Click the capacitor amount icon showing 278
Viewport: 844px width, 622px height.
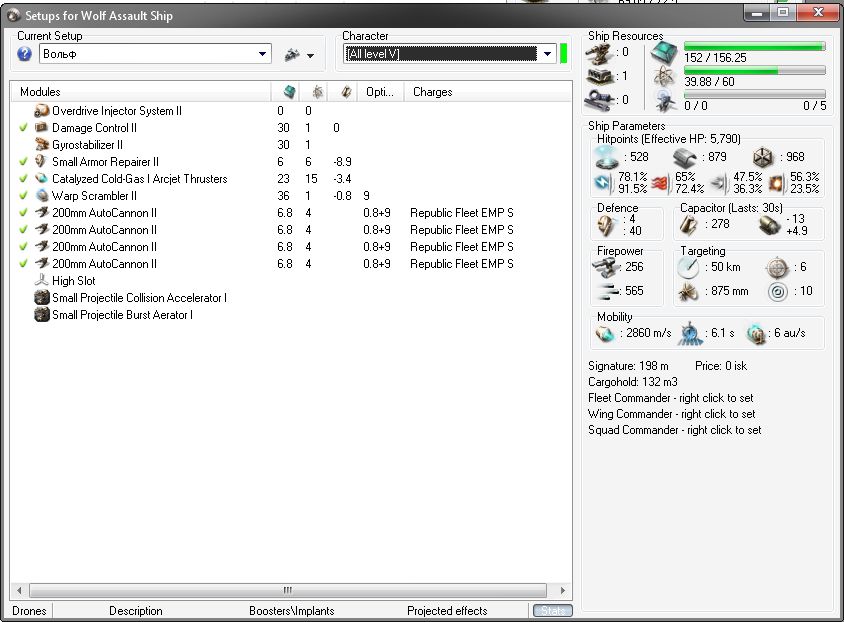(x=688, y=225)
